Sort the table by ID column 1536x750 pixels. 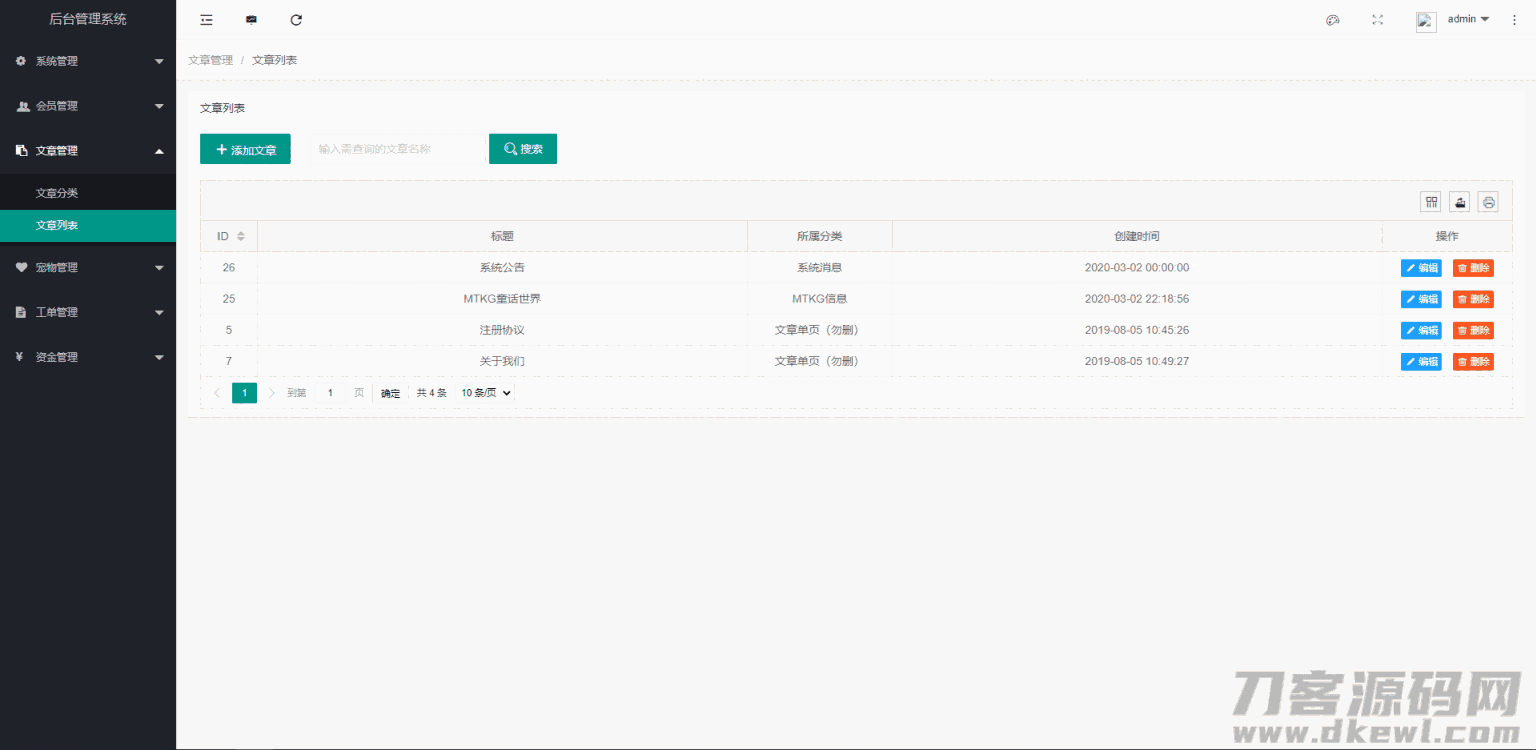click(x=240, y=236)
